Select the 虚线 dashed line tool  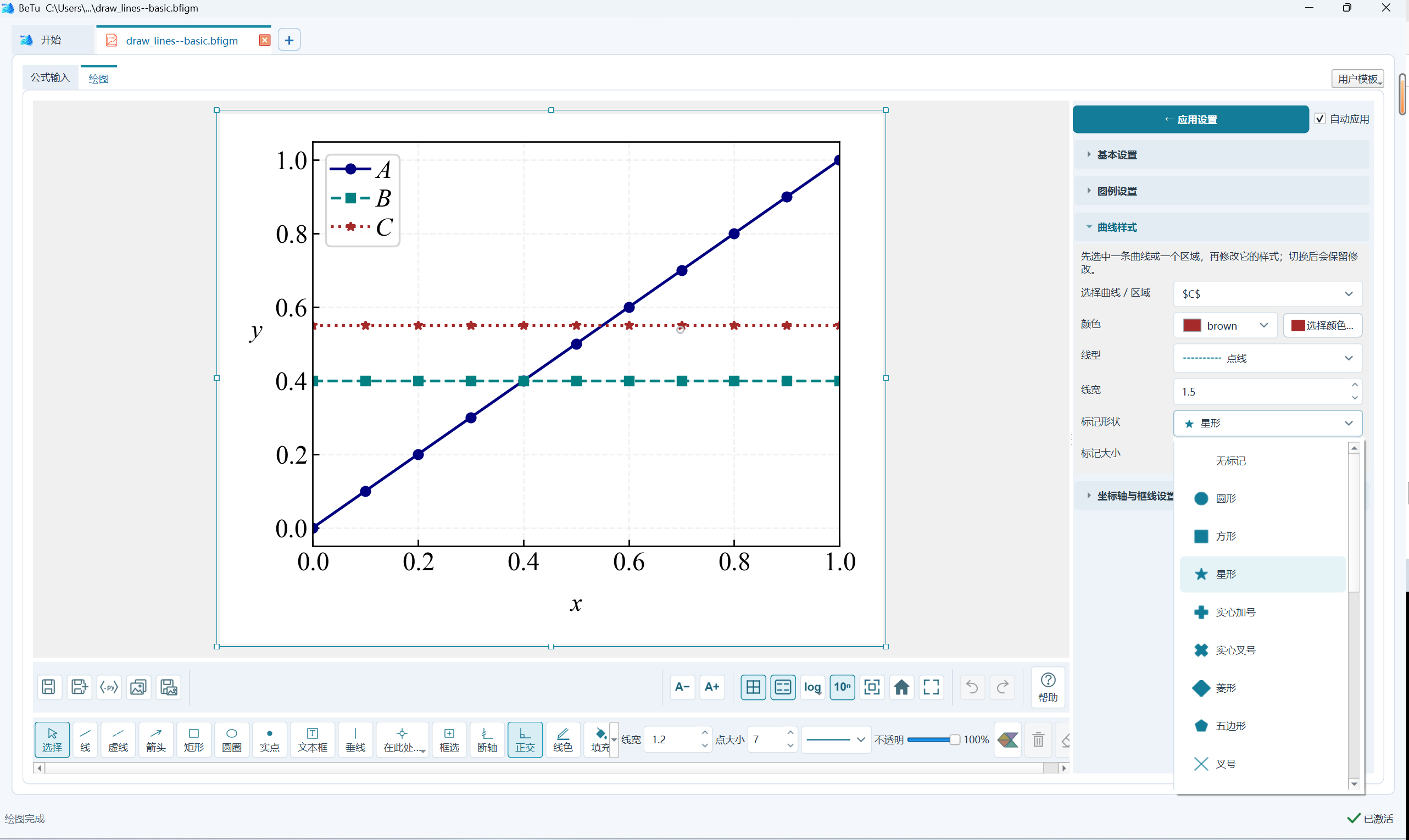[x=118, y=739]
